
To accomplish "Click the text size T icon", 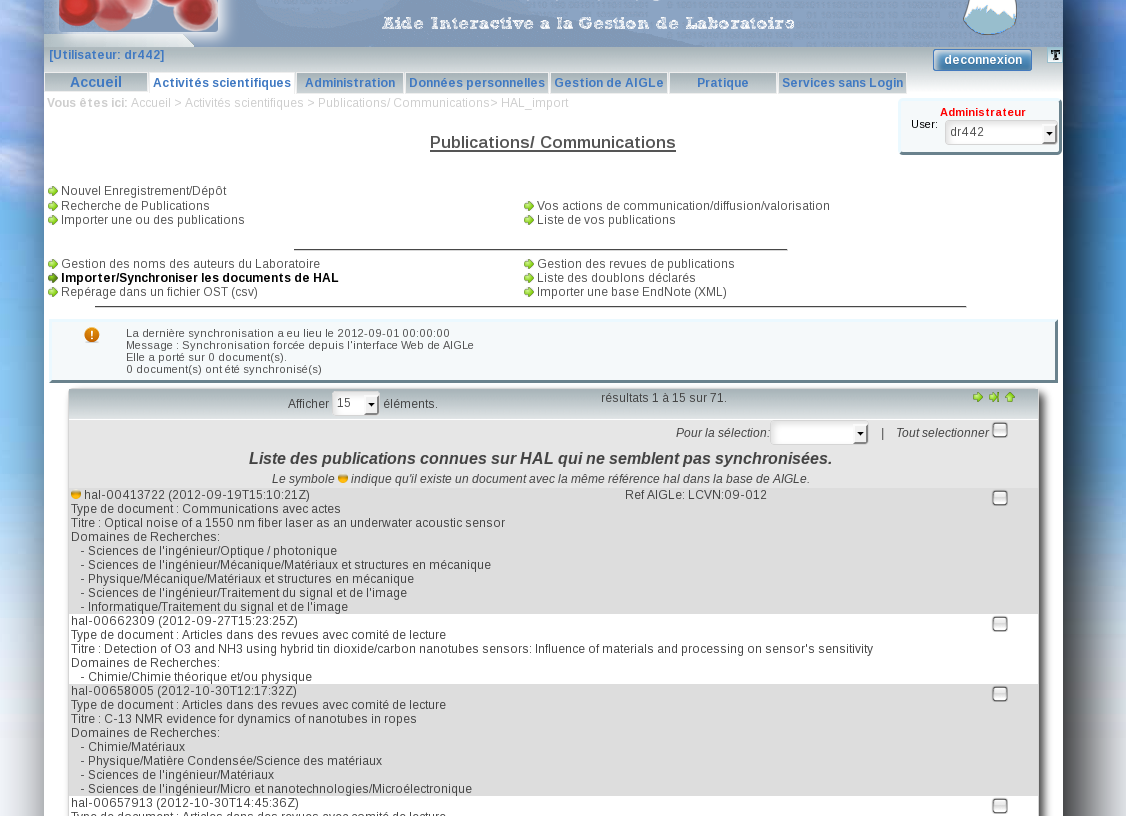I will tap(1054, 56).
